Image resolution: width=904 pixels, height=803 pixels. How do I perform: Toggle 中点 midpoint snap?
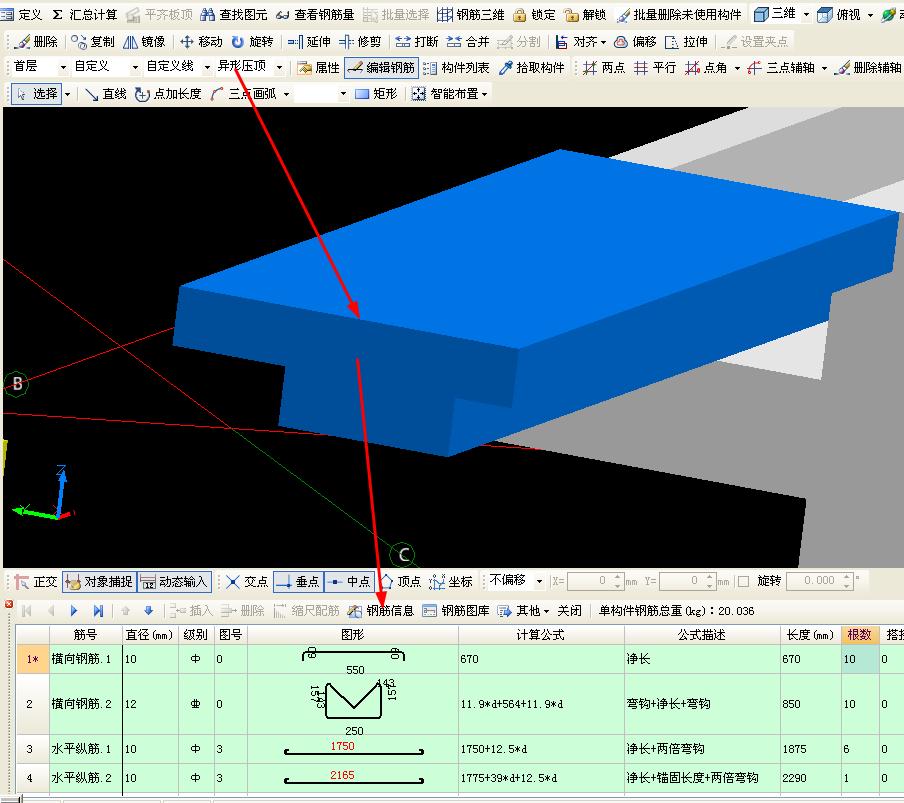click(349, 582)
